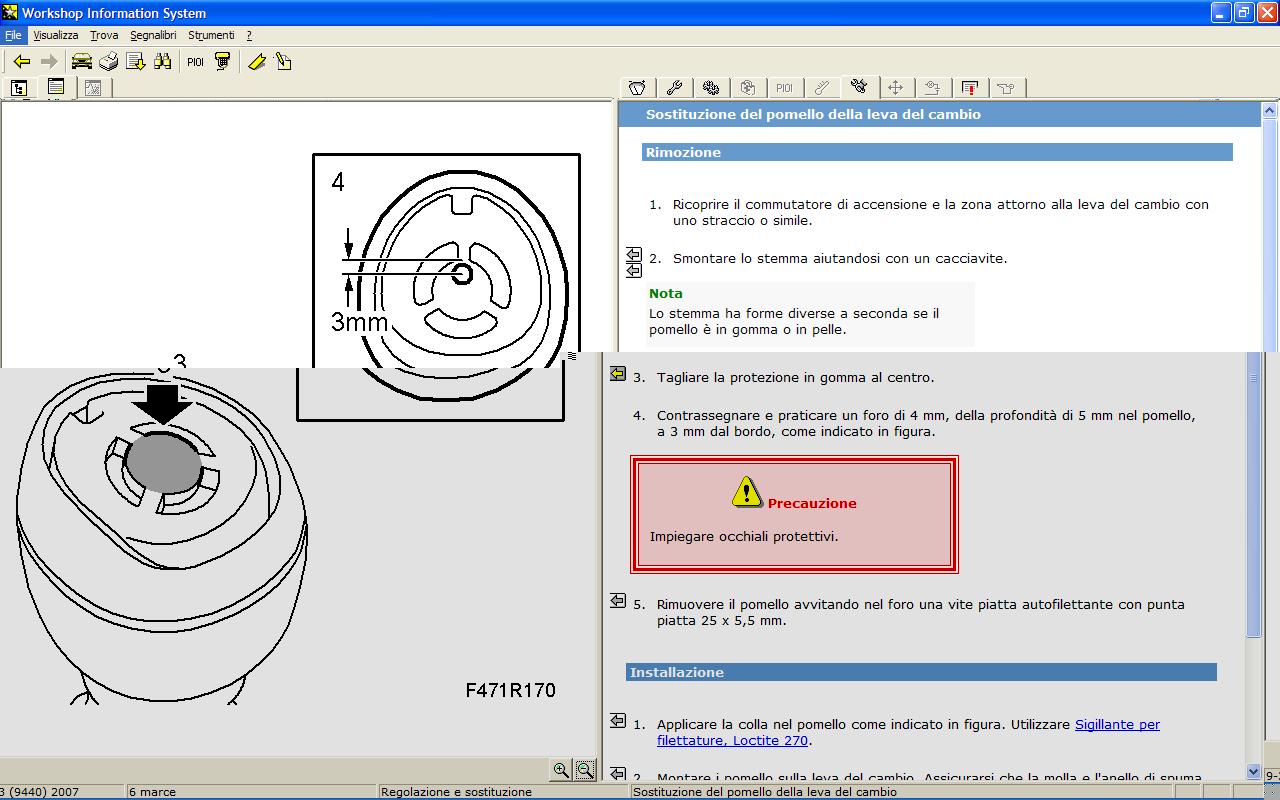
Task: Show figure for Rimozione step 2, lower arrow
Action: [633, 270]
